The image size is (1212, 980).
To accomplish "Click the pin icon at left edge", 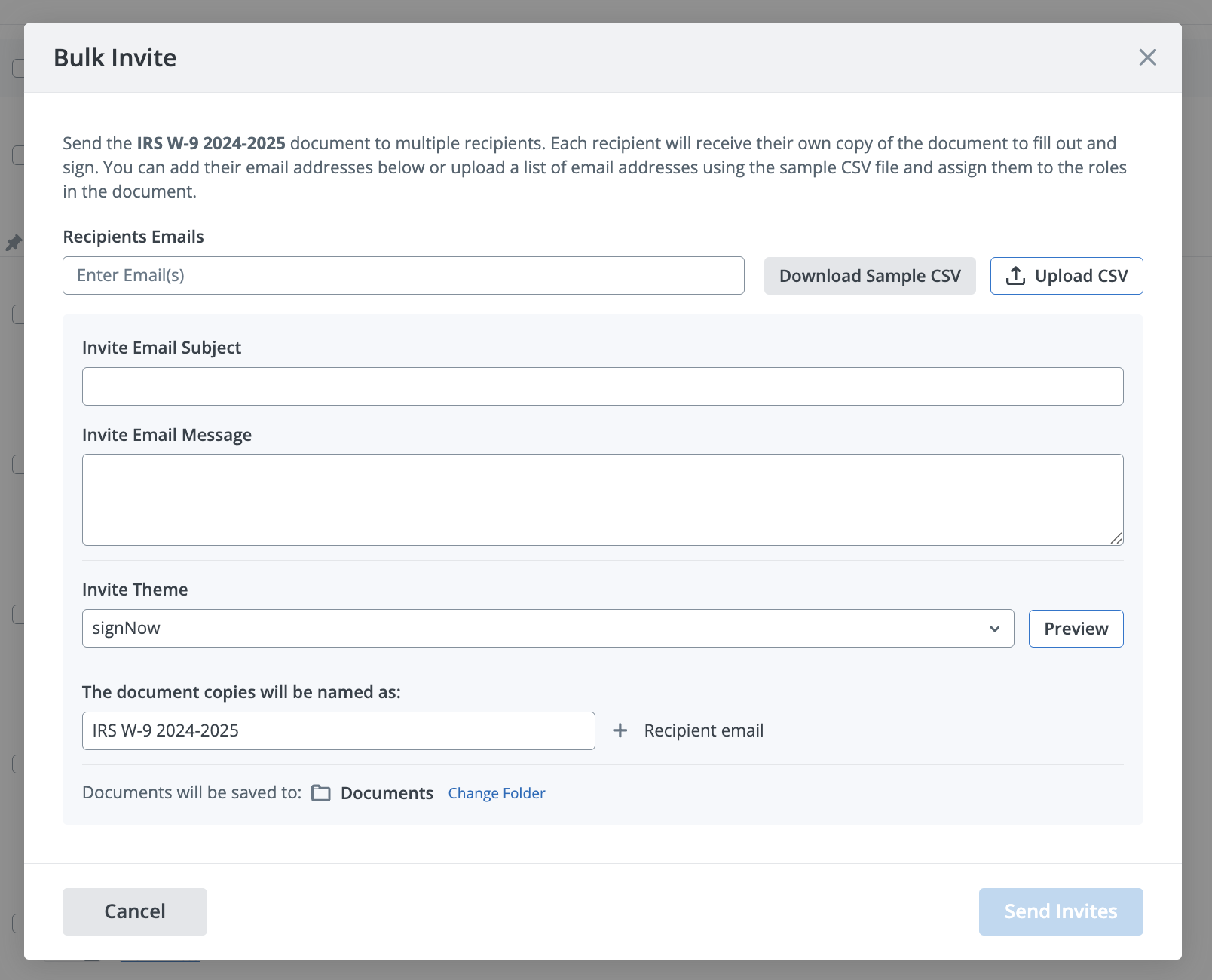I will [14, 243].
